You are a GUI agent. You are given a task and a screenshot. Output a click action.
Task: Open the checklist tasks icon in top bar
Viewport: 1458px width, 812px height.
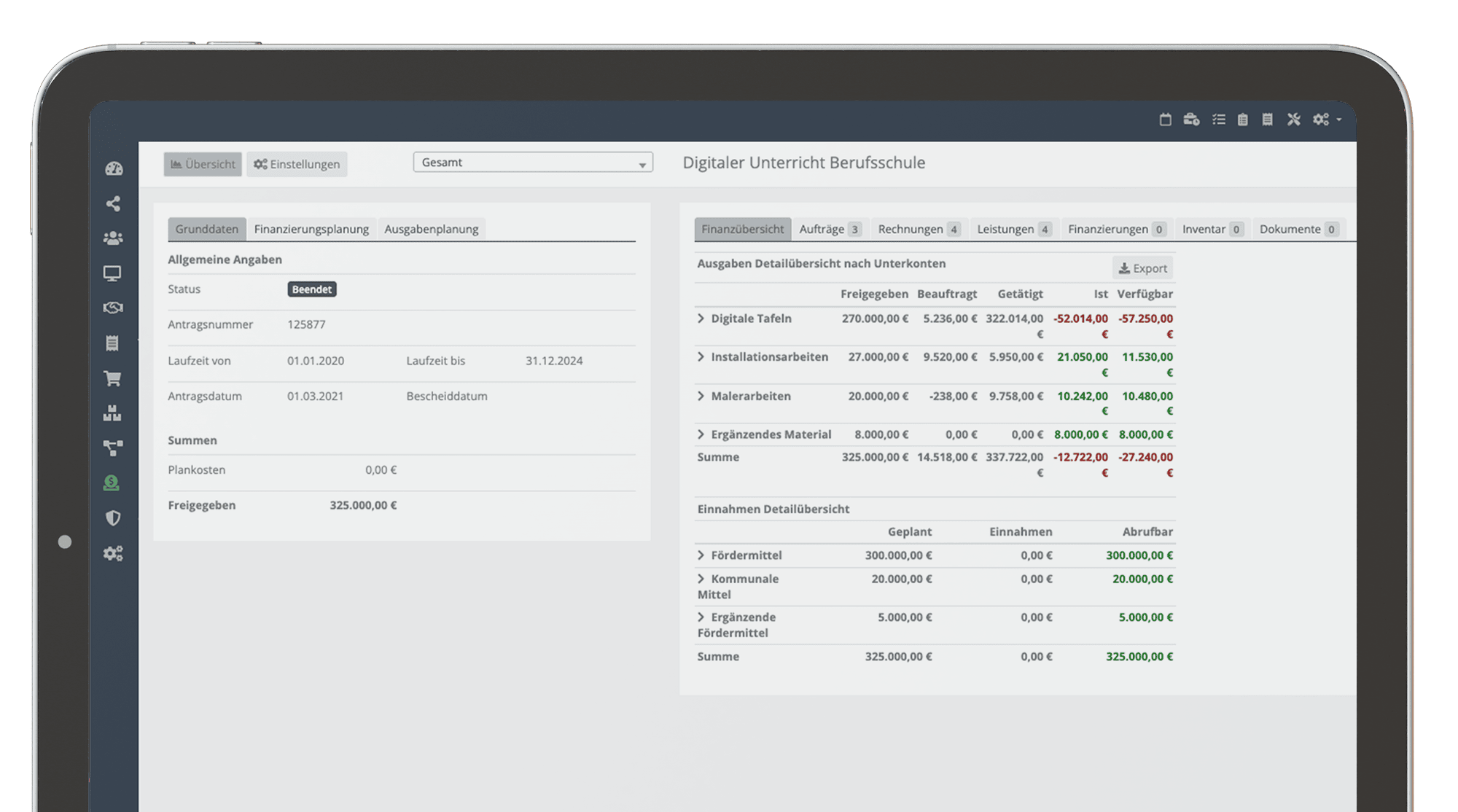[1218, 120]
